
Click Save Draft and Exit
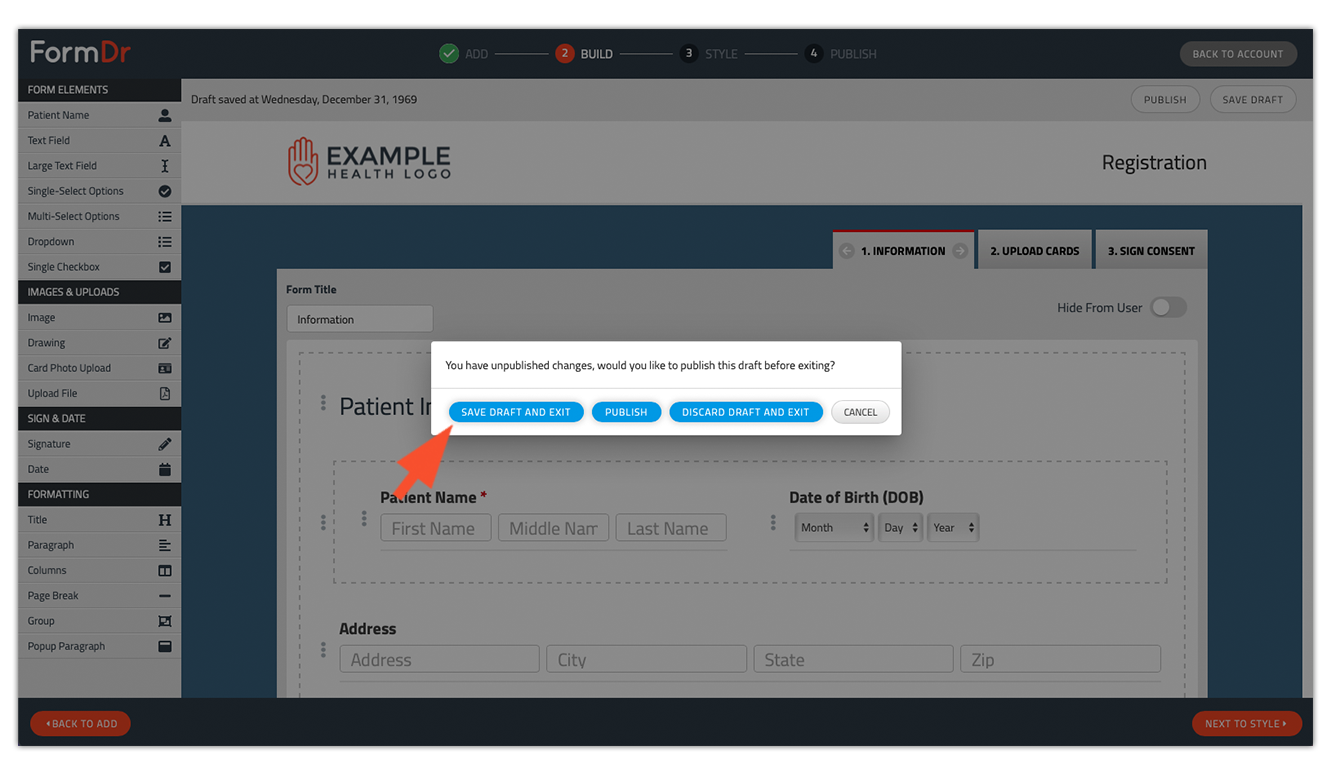coord(515,411)
